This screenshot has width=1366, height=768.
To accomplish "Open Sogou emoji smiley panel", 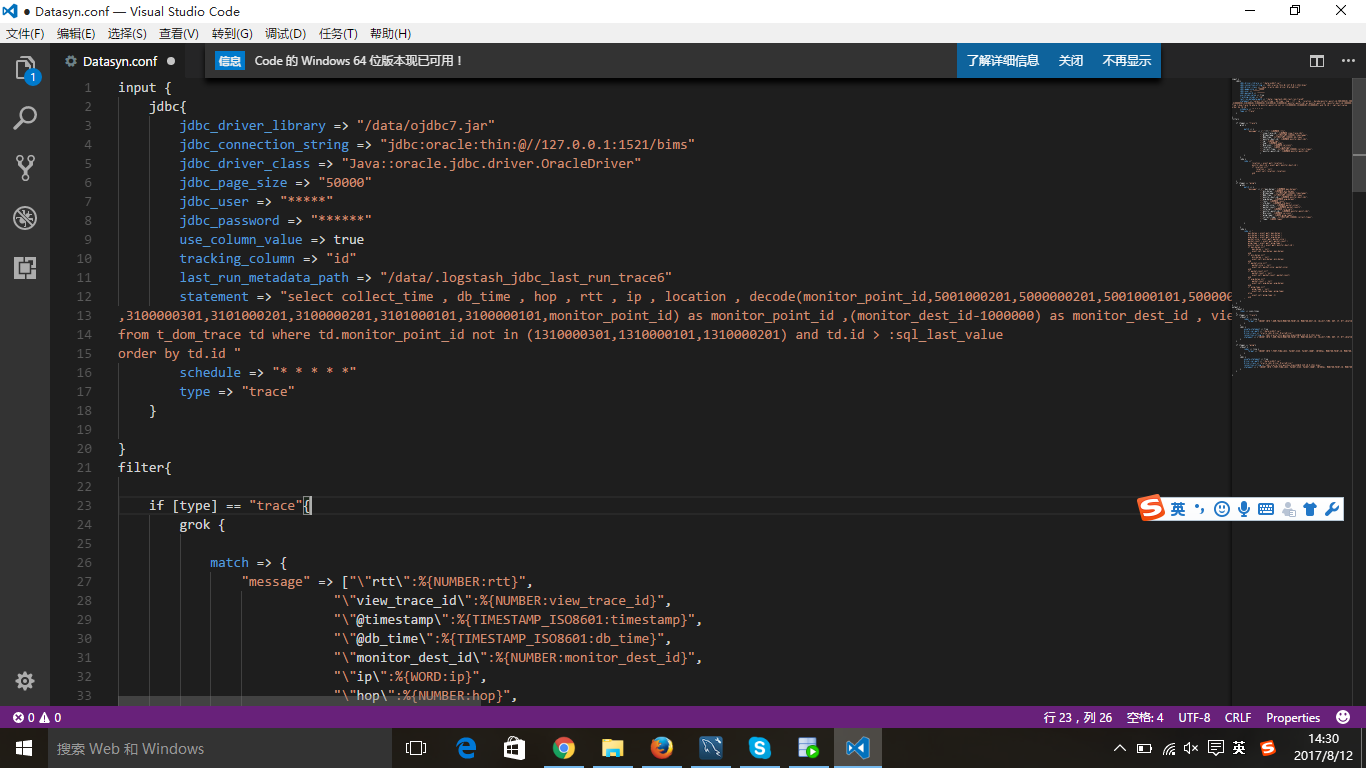I will (x=1221, y=509).
